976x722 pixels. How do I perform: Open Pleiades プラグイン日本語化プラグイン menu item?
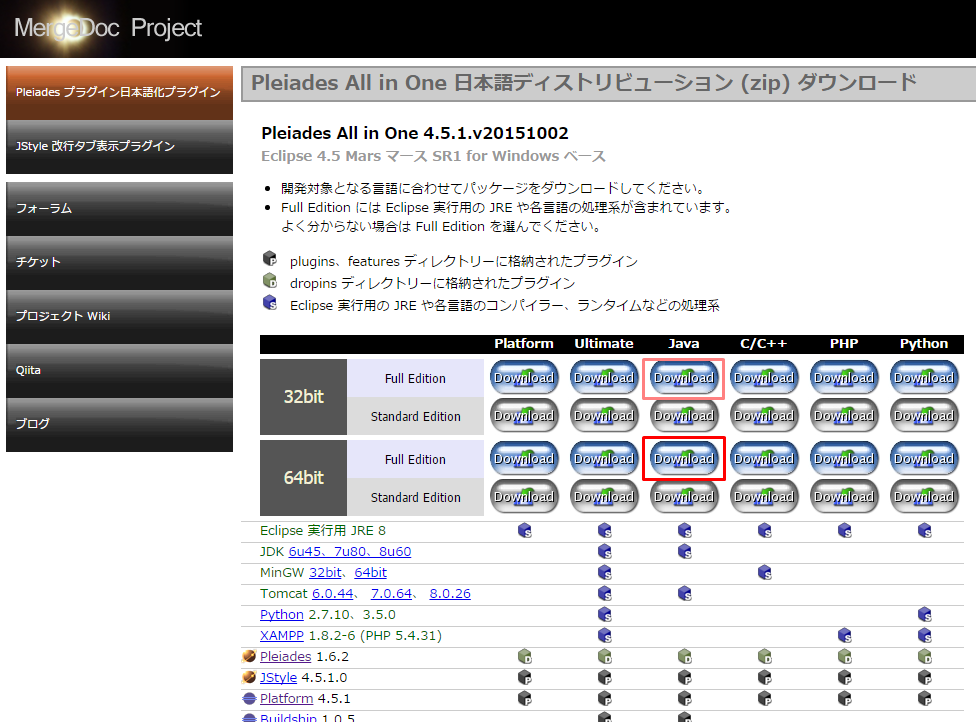coord(119,92)
